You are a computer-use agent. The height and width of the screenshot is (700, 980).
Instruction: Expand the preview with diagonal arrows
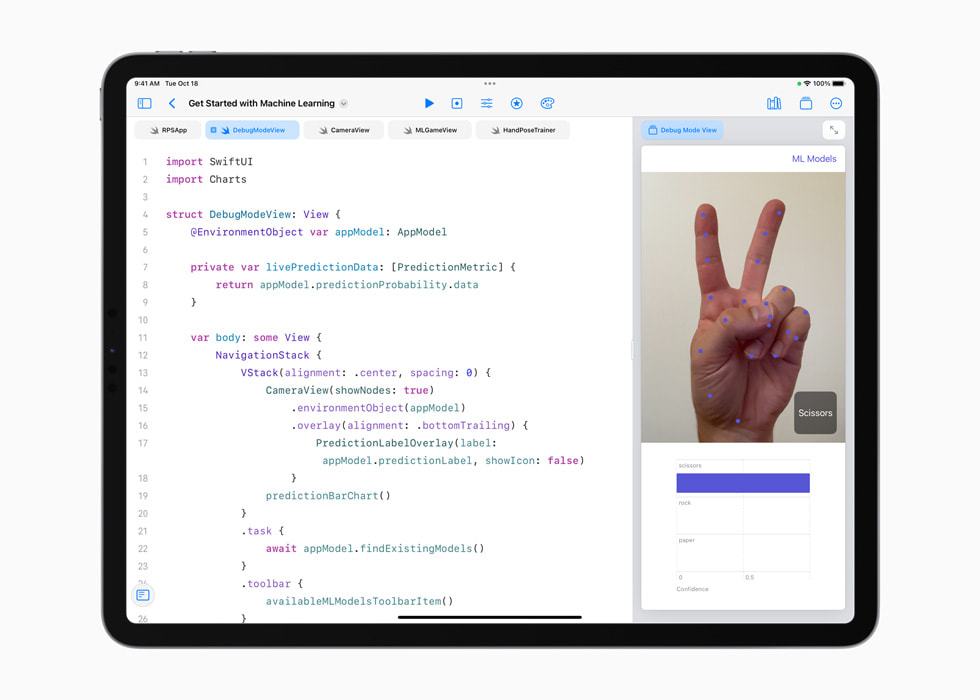coord(834,129)
